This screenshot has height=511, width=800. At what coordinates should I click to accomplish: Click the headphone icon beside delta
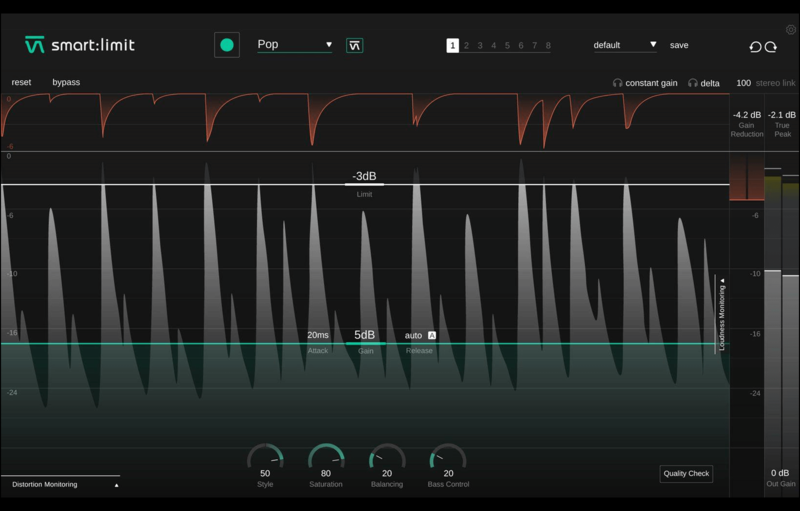coord(692,83)
